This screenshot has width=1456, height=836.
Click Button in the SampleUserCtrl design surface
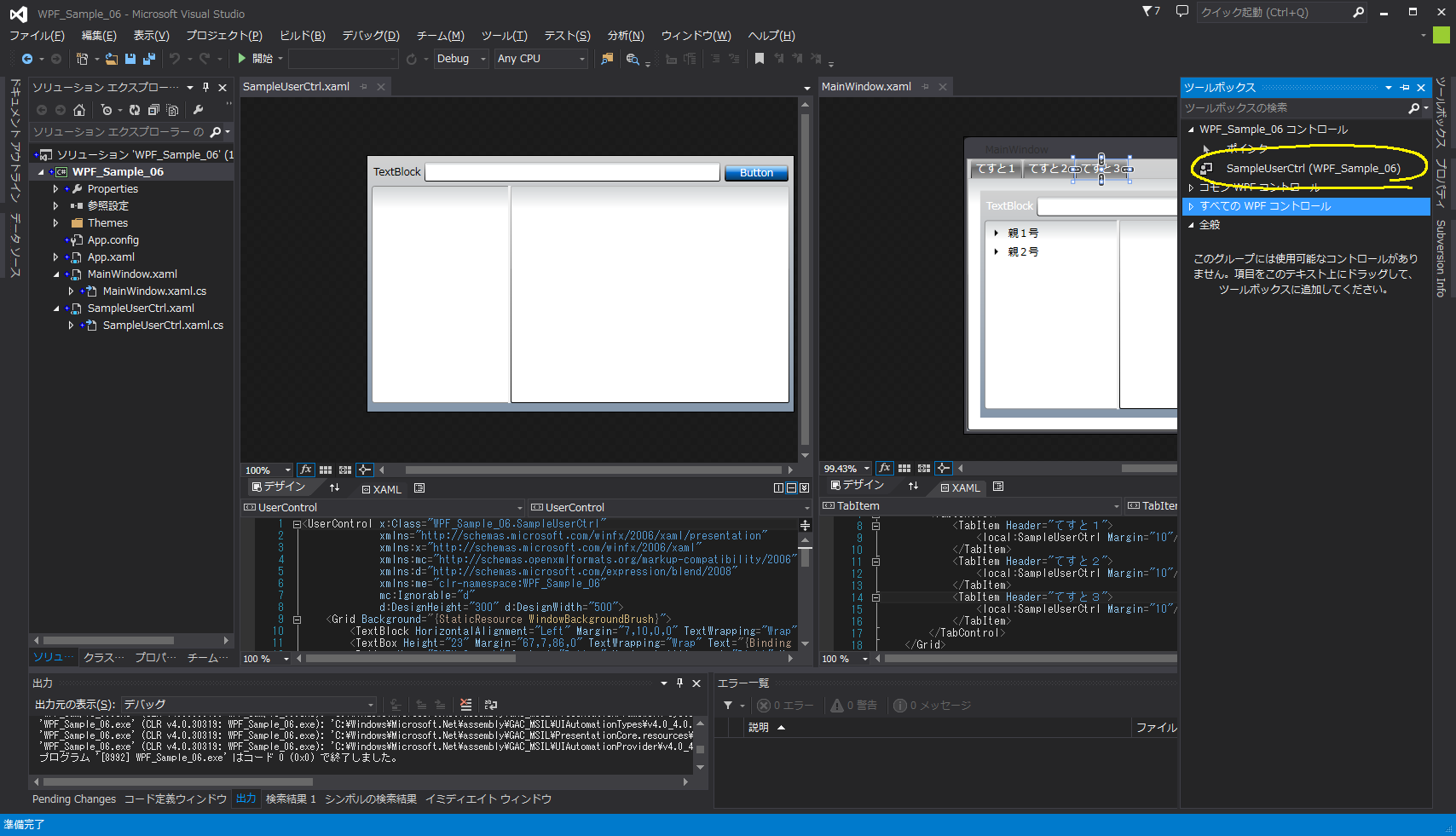756,173
